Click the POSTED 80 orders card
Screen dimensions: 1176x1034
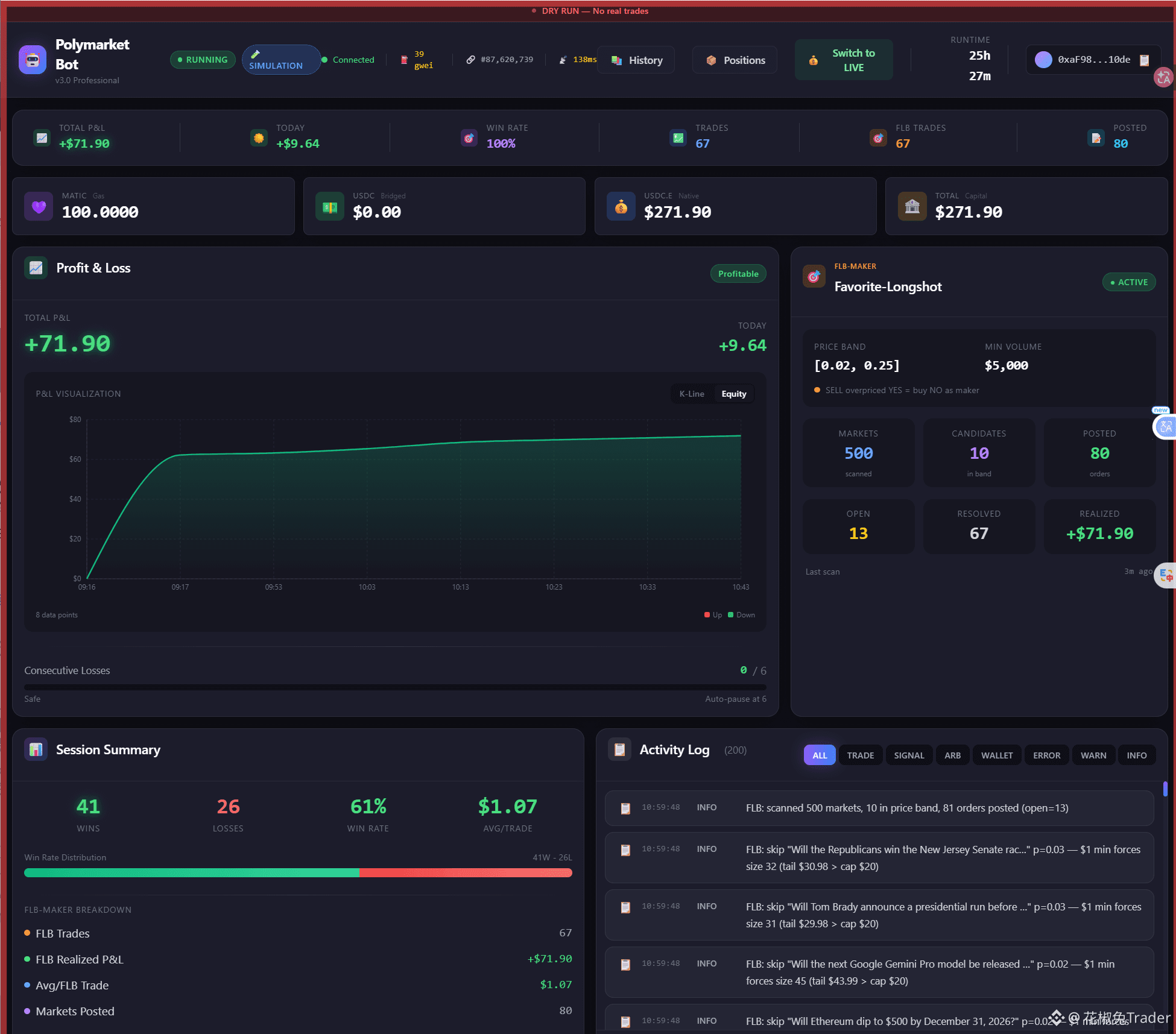tap(1099, 453)
